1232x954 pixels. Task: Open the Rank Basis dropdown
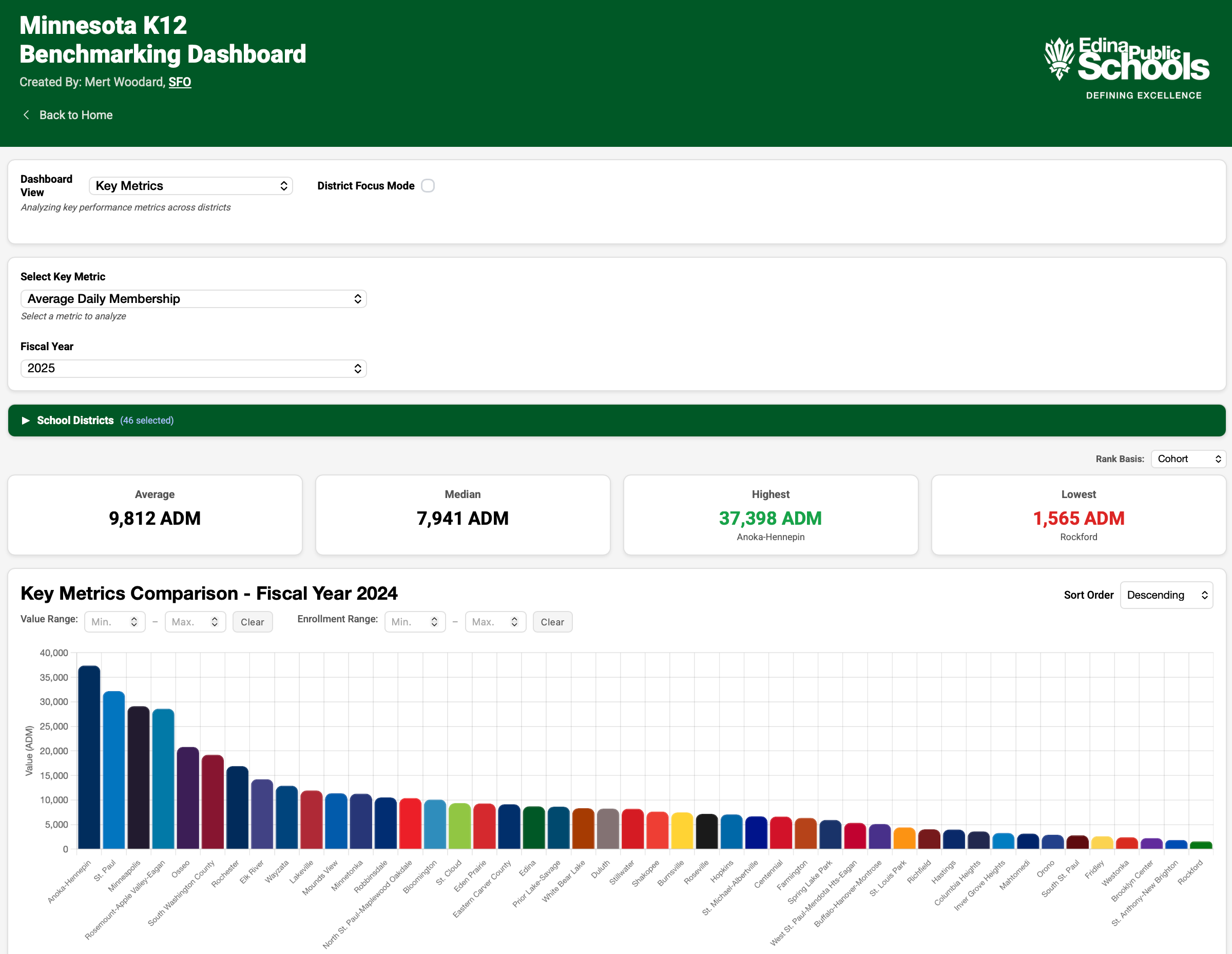click(x=1188, y=459)
